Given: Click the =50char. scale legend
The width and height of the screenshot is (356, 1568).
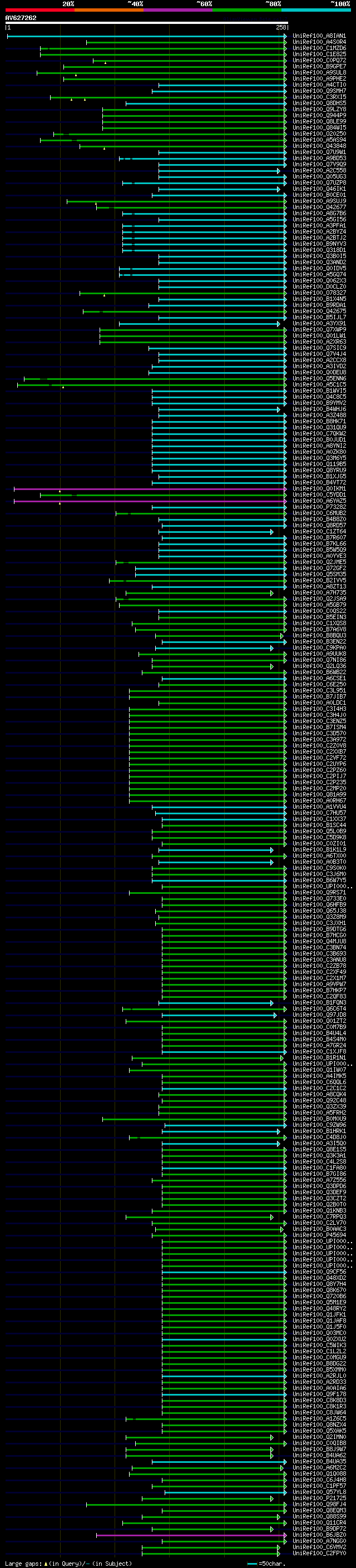Looking at the screenshot, I should [x=266, y=1564].
